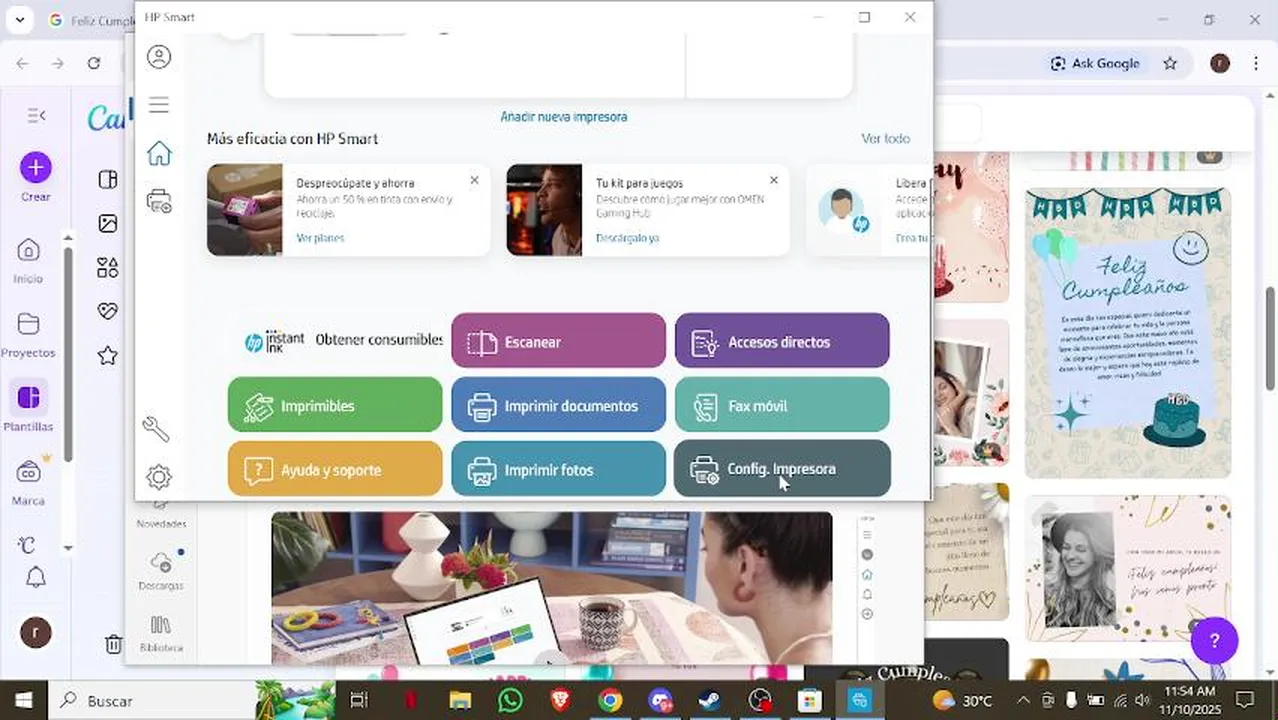Open Ayuda y soporte tile
Viewport: 1278px width, 720px height.
coord(335,469)
